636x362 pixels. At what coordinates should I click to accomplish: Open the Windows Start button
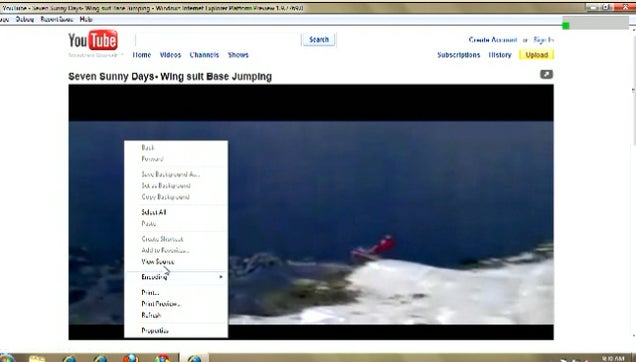pos(7,358)
